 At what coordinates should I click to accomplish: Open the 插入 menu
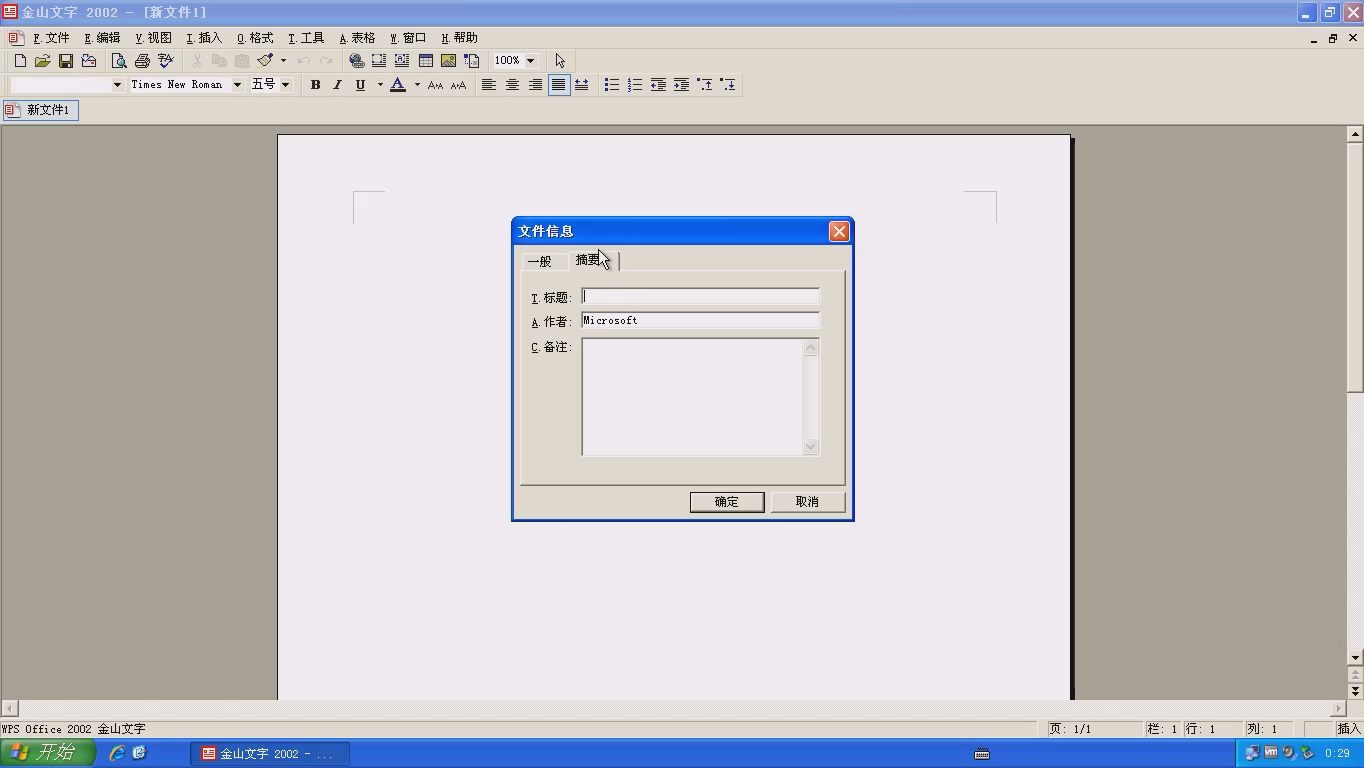204,38
